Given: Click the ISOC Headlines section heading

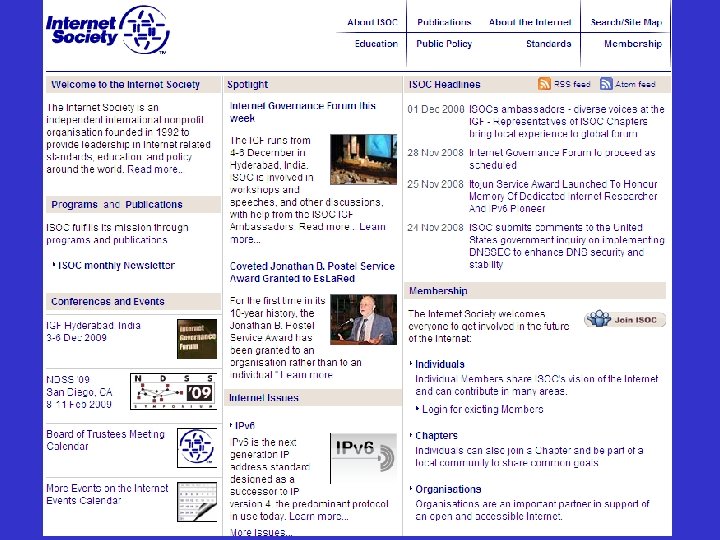Looking at the screenshot, I should click(444, 84).
